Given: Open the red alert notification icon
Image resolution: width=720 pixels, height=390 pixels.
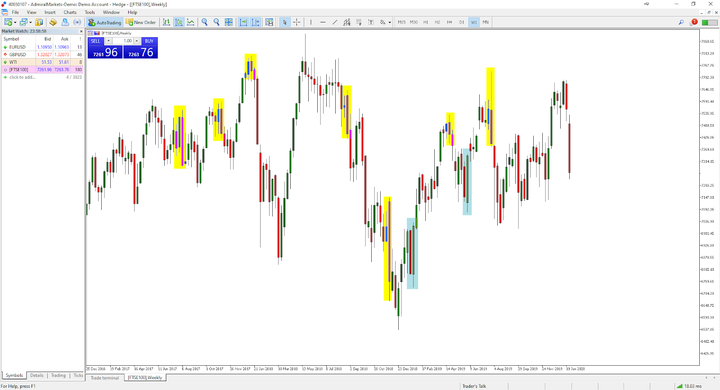Looking at the screenshot, I should (694, 22).
